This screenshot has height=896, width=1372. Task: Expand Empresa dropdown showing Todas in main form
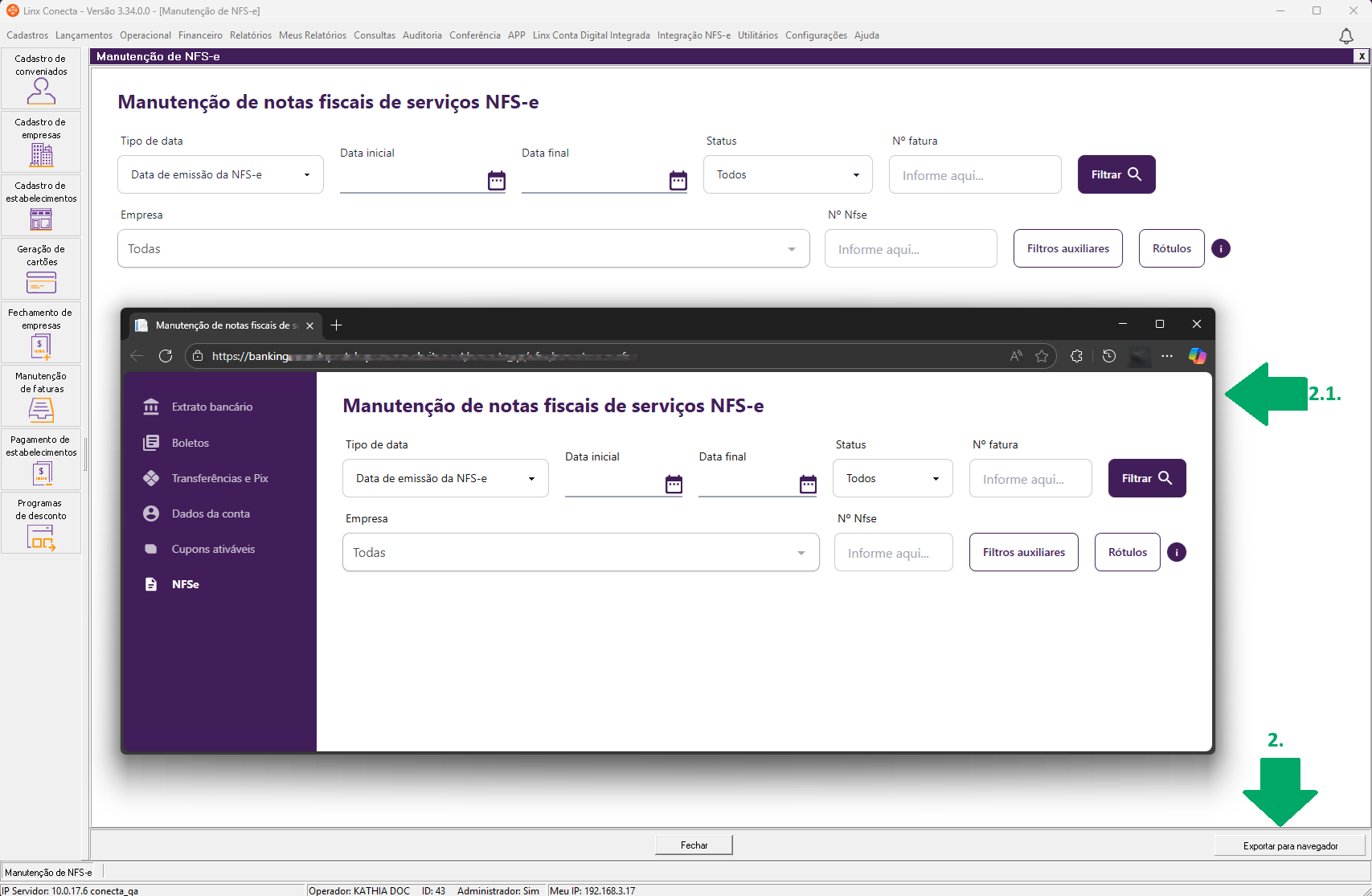pyautogui.click(x=464, y=248)
